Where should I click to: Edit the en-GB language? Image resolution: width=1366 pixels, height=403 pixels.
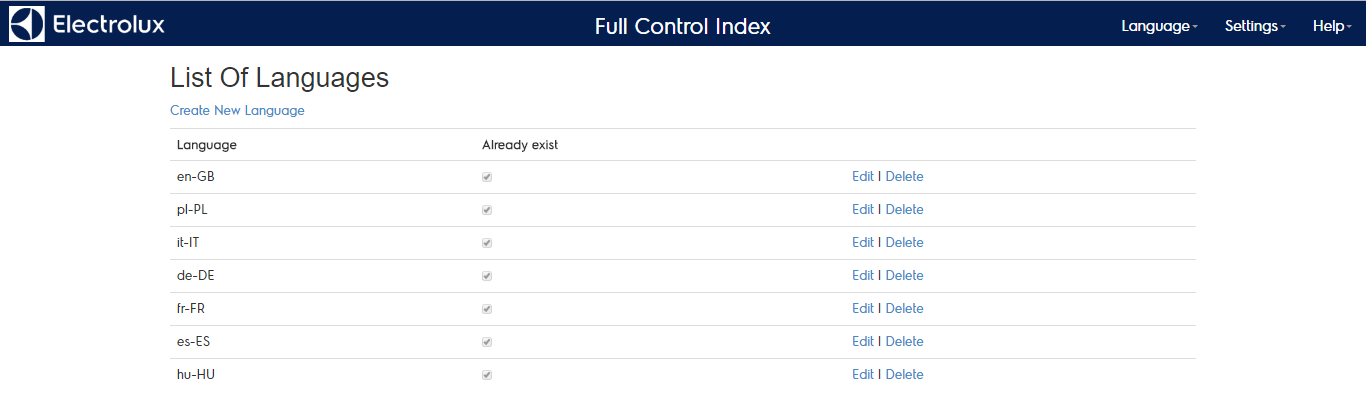(863, 177)
